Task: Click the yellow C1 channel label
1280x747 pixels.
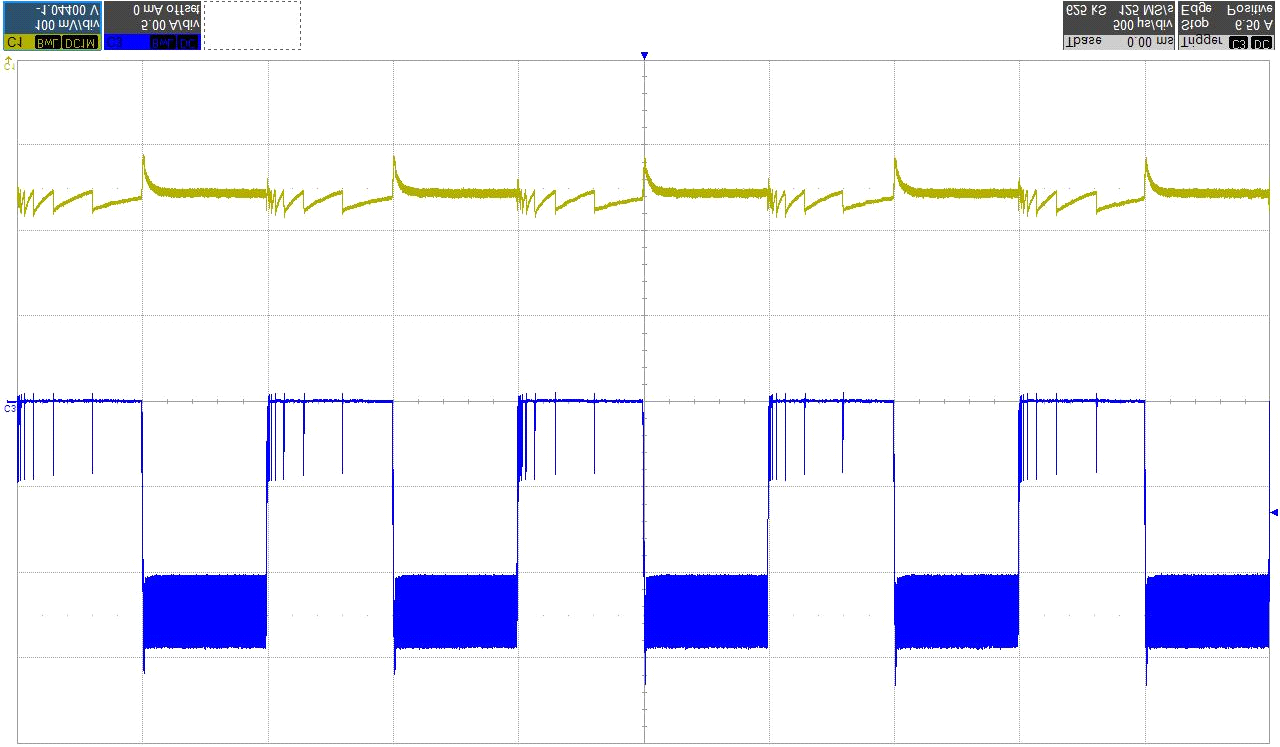Action: [14, 43]
